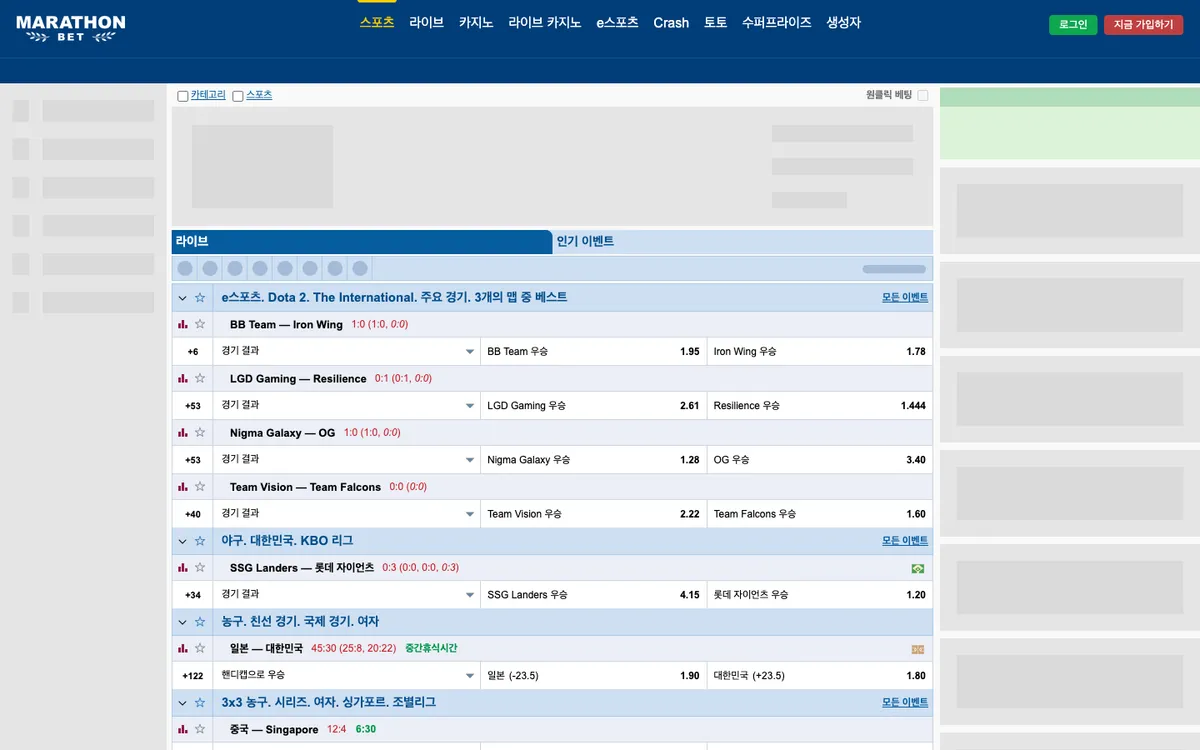Open the 수퍼프라이즈 nav item

click(777, 22)
